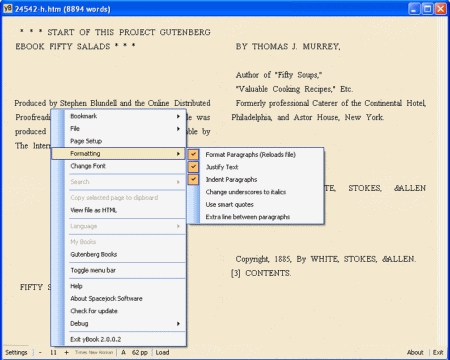450x360 pixels.
Task: Select Toggle menu bar option
Action: point(118,270)
